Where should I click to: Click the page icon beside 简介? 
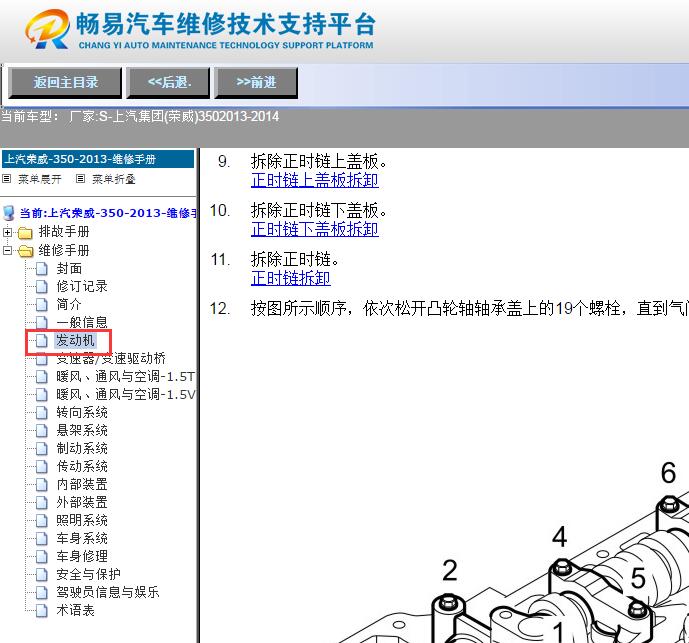(x=41, y=305)
